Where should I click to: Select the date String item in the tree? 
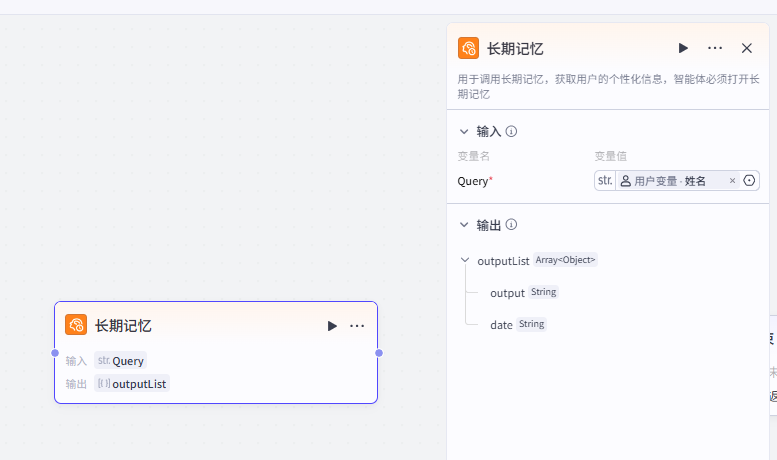(502, 325)
